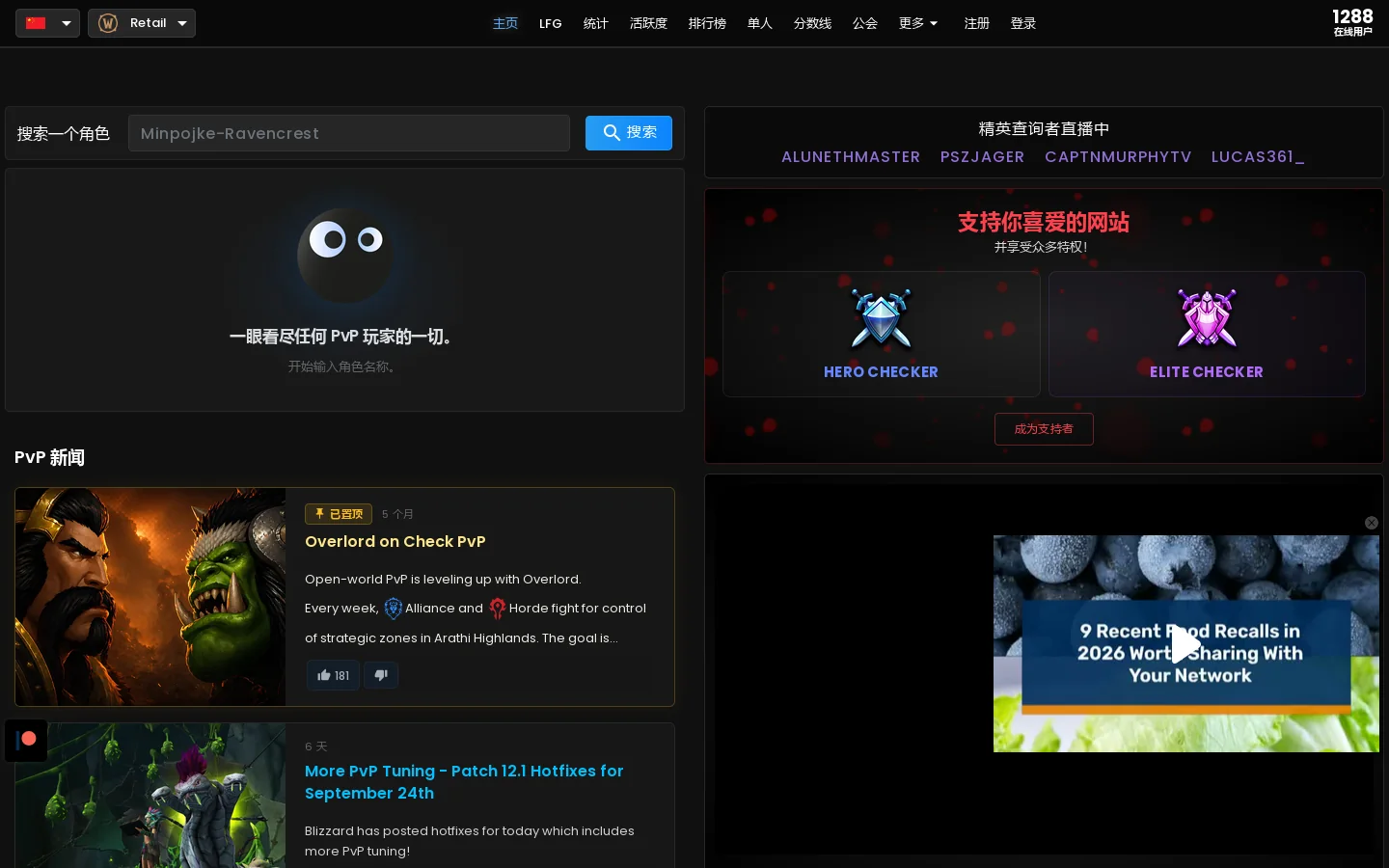Open the Retail game version dropdown
The image size is (1389, 868).
[x=142, y=23]
